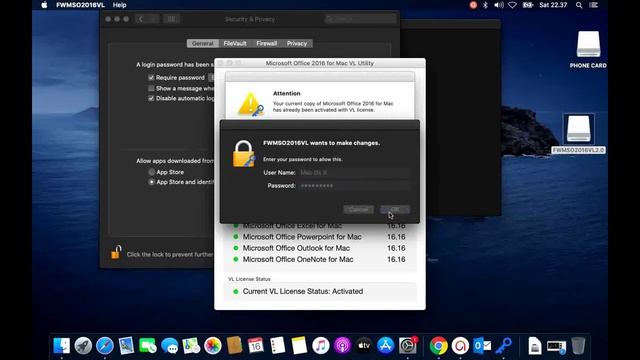Select App Store radio option
The width and height of the screenshot is (640, 360).
151,172
